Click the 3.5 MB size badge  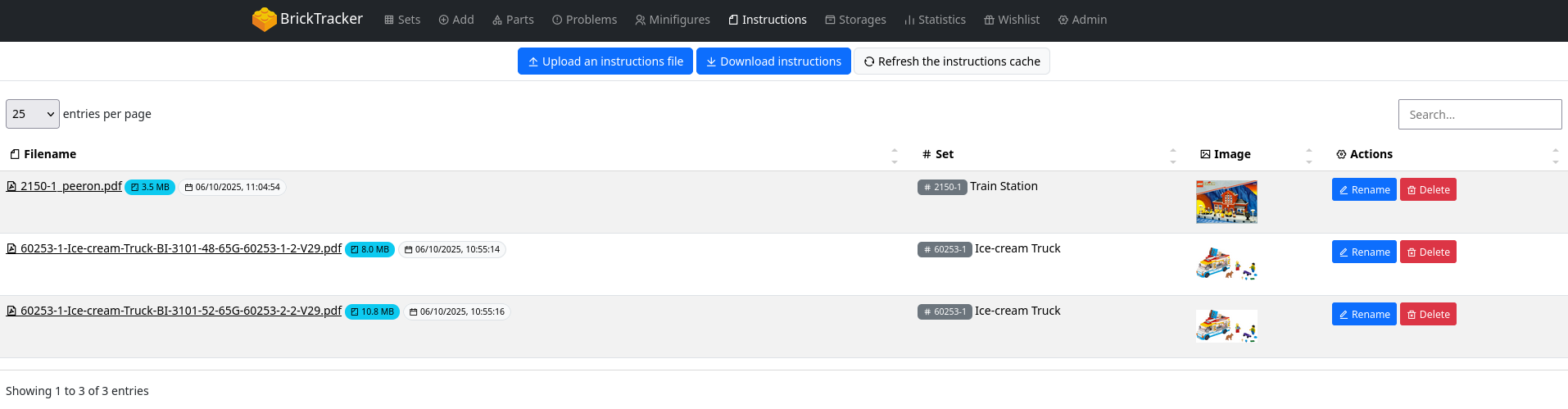click(150, 187)
